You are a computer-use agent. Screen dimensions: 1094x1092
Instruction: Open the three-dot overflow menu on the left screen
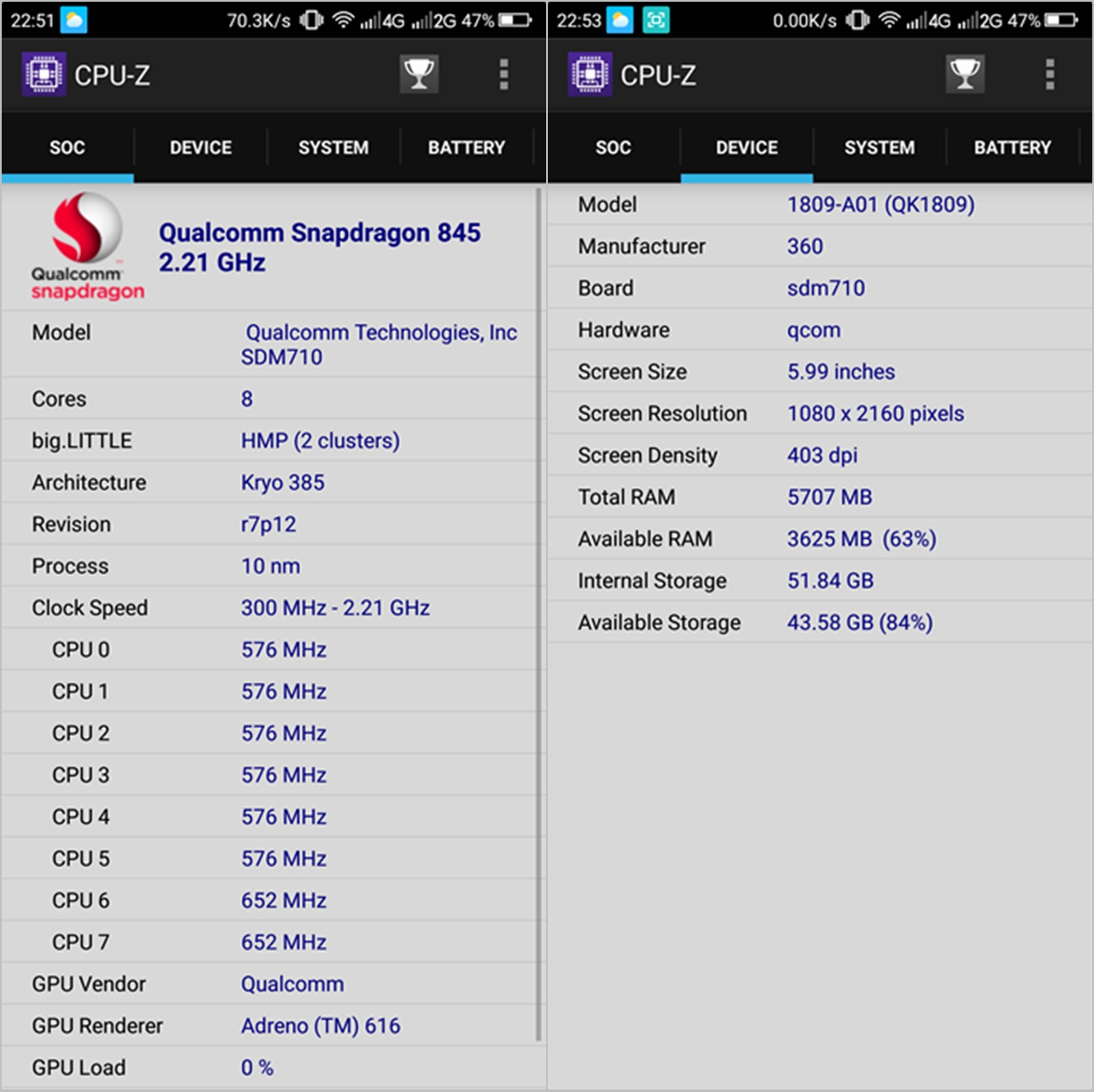(503, 74)
